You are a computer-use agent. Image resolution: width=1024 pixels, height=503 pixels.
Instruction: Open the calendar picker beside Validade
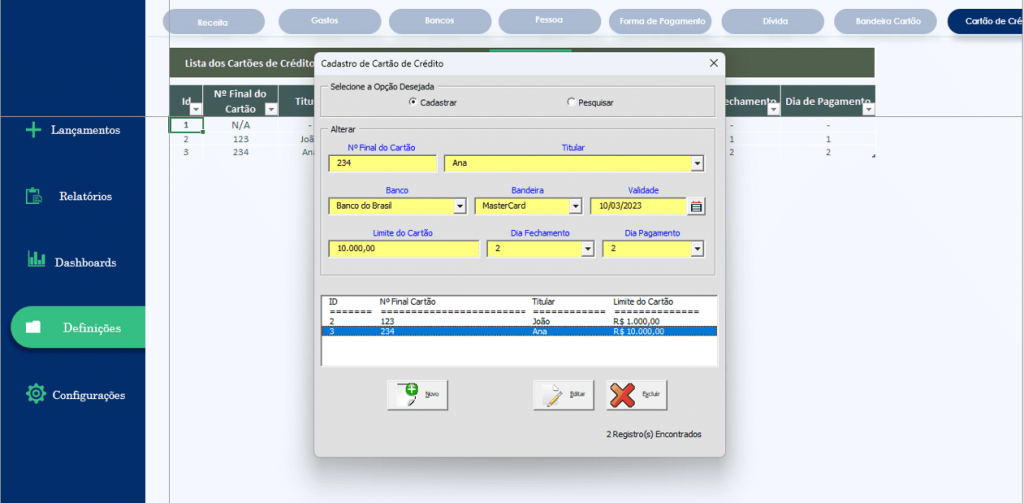tap(696, 206)
